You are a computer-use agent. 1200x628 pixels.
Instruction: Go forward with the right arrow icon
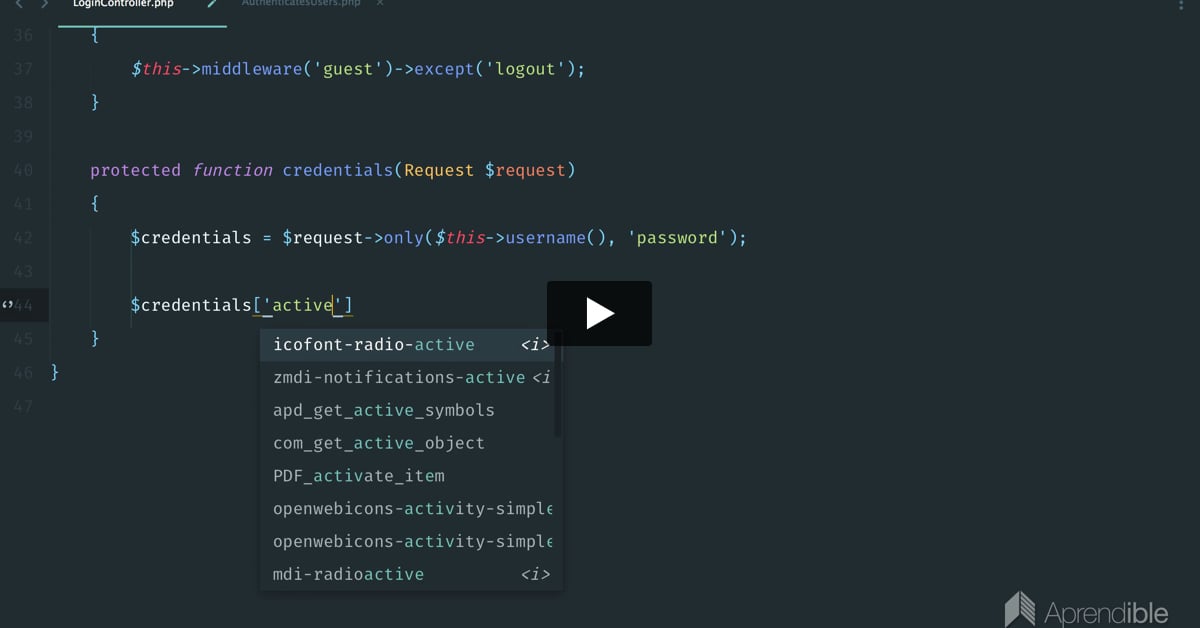click(45, 4)
